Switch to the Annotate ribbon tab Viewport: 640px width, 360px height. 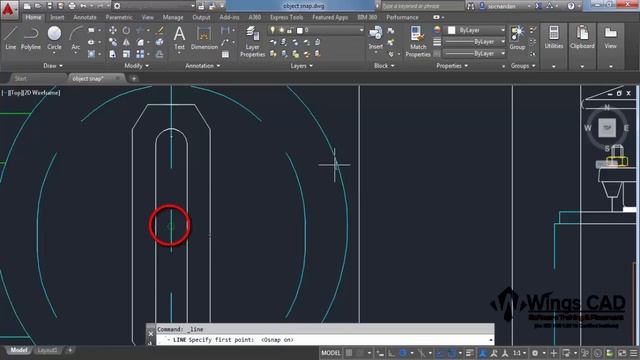pos(84,17)
